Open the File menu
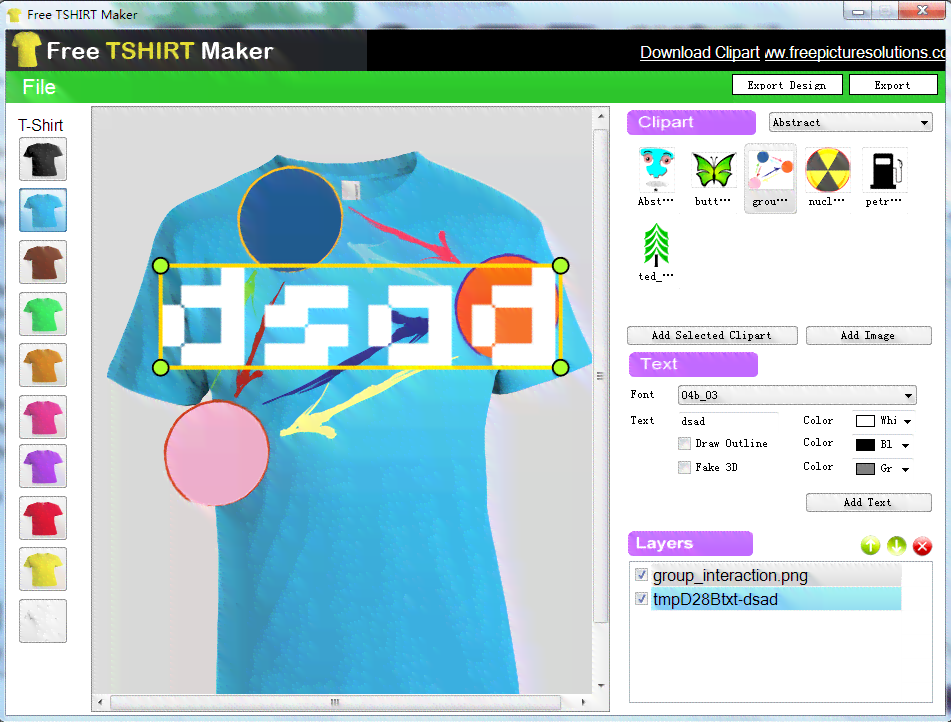This screenshot has height=722, width=951. point(39,87)
